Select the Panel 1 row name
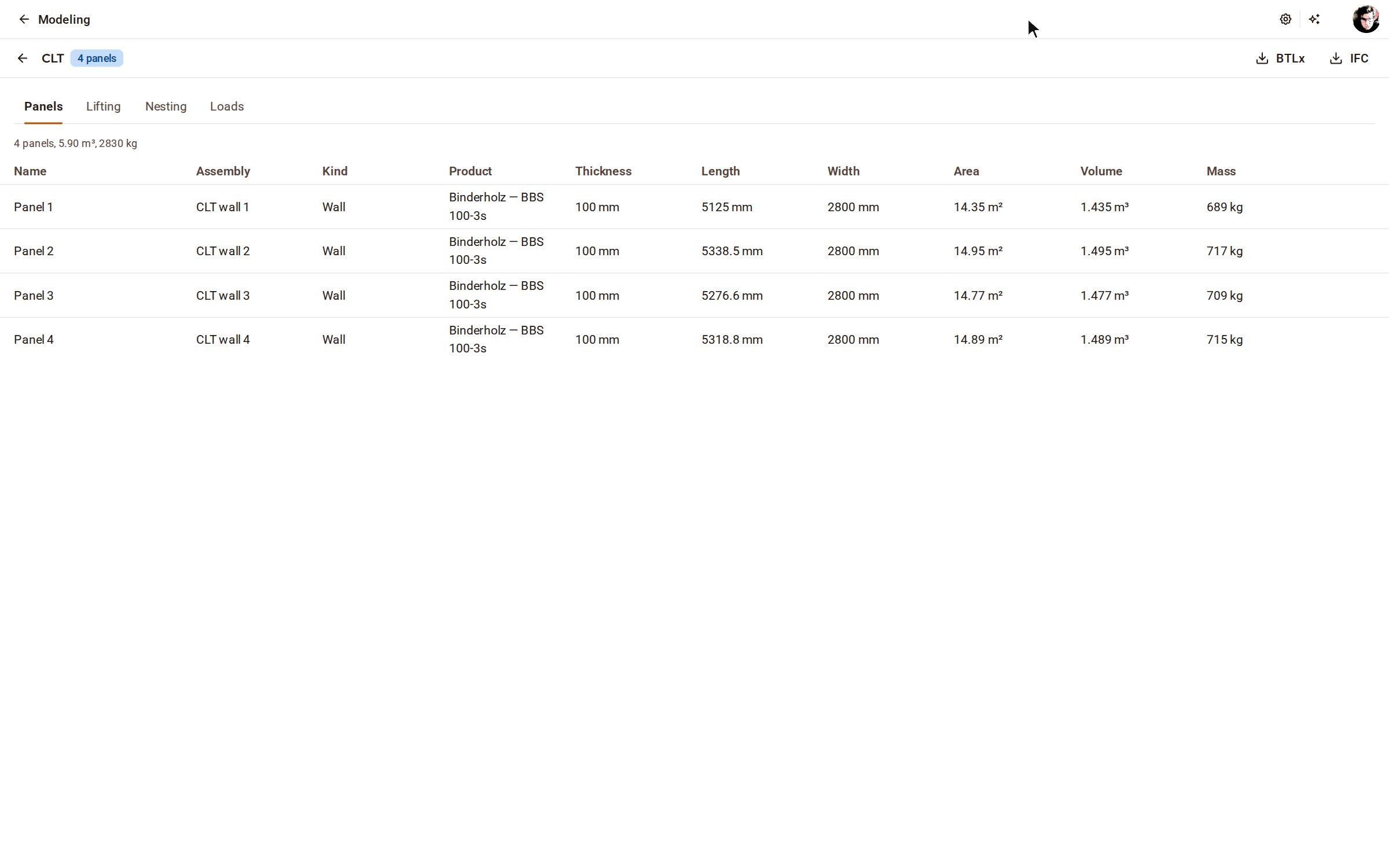The image size is (1389, 868). [x=34, y=207]
